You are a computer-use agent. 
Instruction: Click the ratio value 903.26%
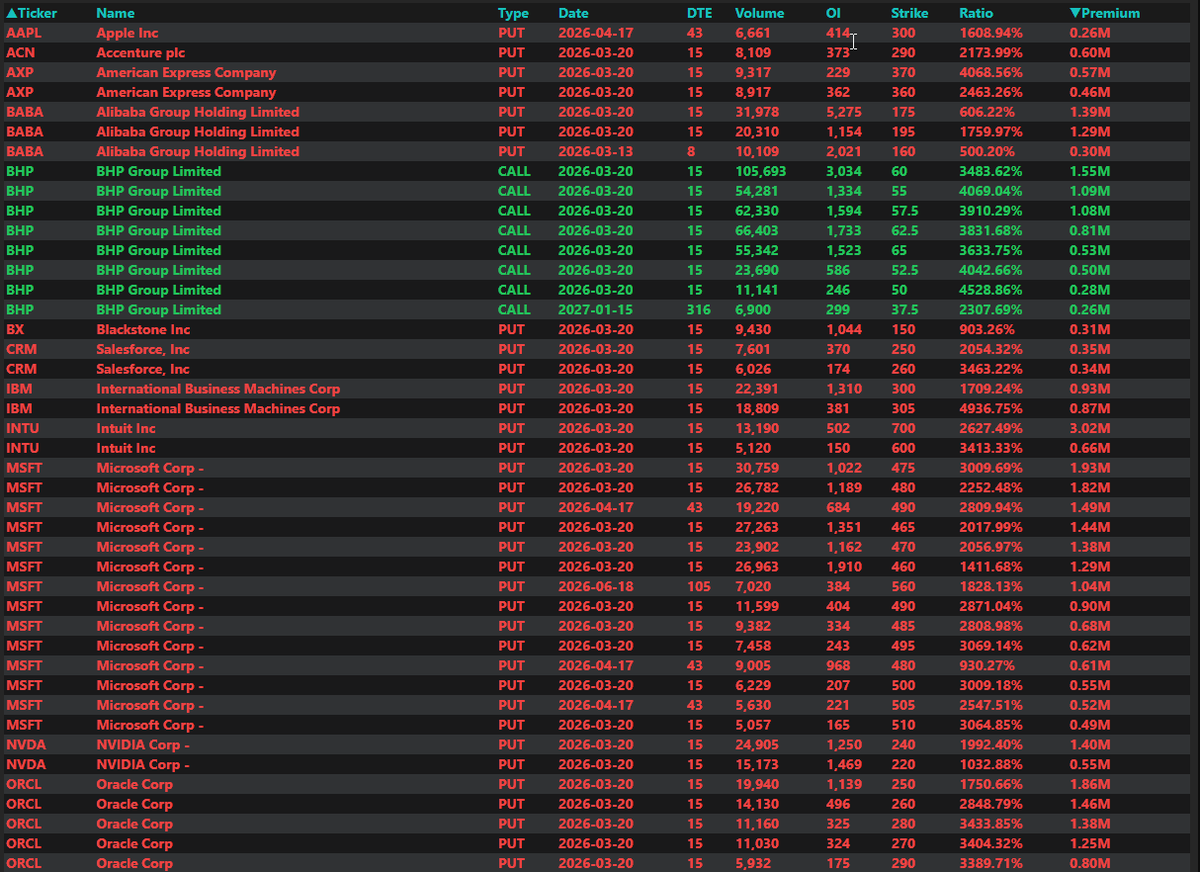tap(987, 329)
